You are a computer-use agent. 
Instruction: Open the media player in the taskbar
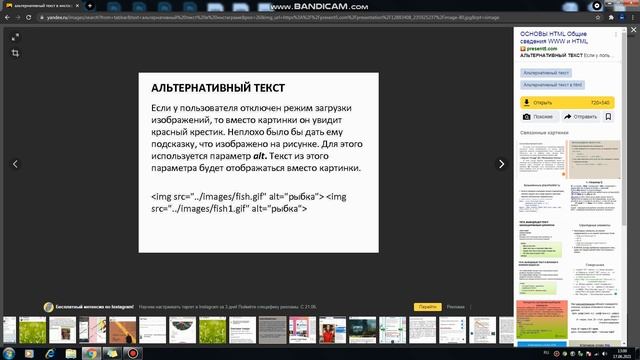[x=29, y=353]
